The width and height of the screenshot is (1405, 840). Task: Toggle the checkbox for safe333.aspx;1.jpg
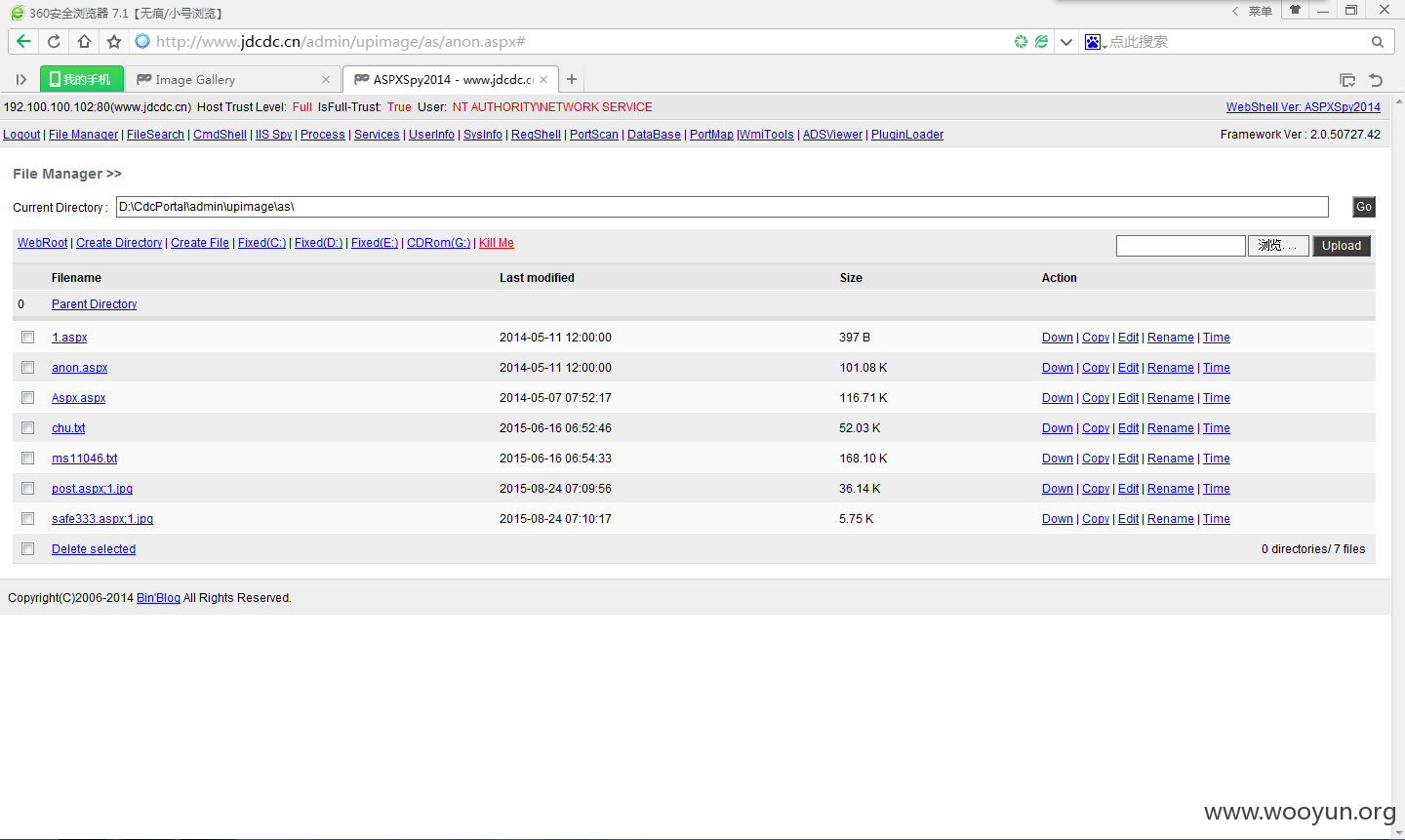(x=28, y=519)
